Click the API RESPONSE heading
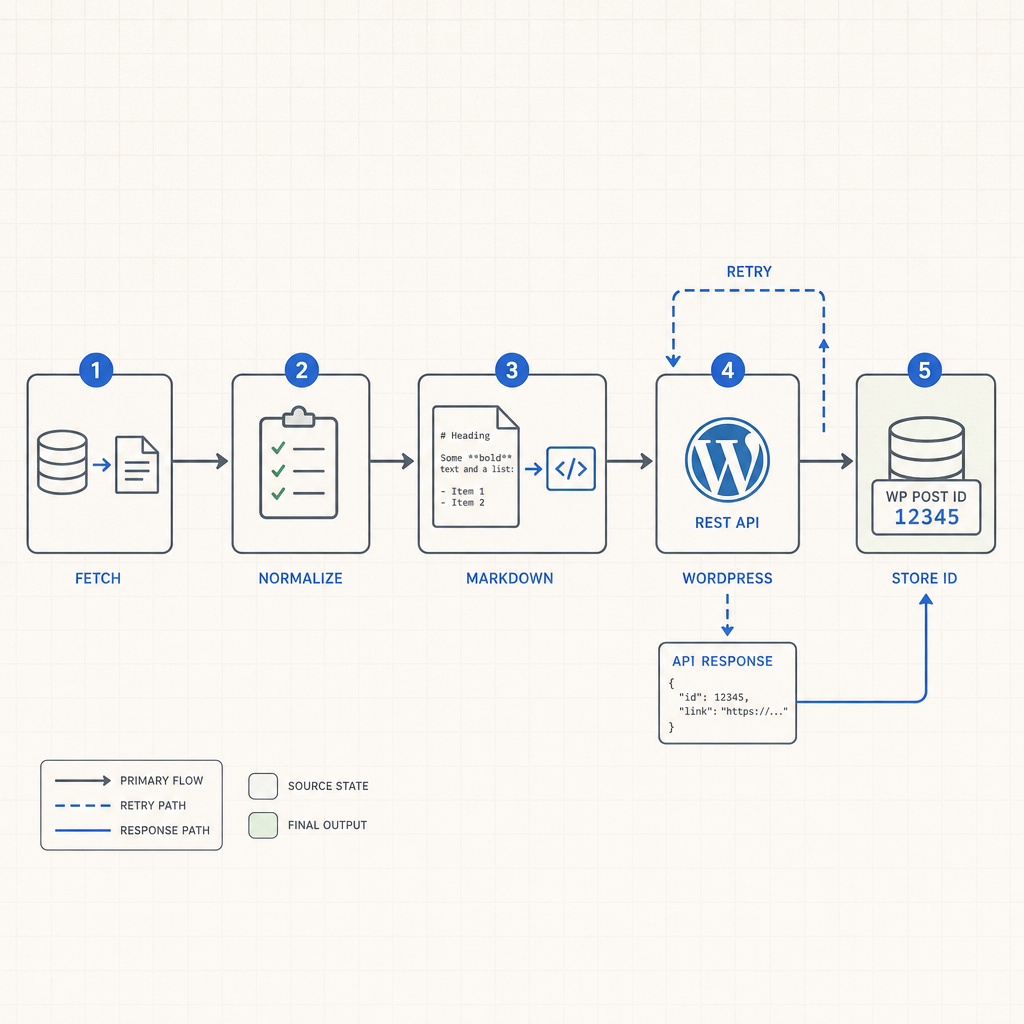1024x1024 pixels. coord(722,662)
